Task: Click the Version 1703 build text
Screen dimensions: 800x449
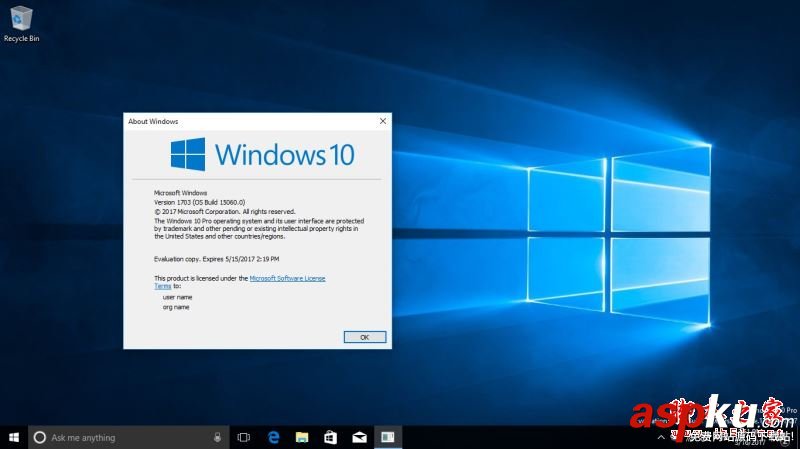Action: pyautogui.click(x=199, y=202)
